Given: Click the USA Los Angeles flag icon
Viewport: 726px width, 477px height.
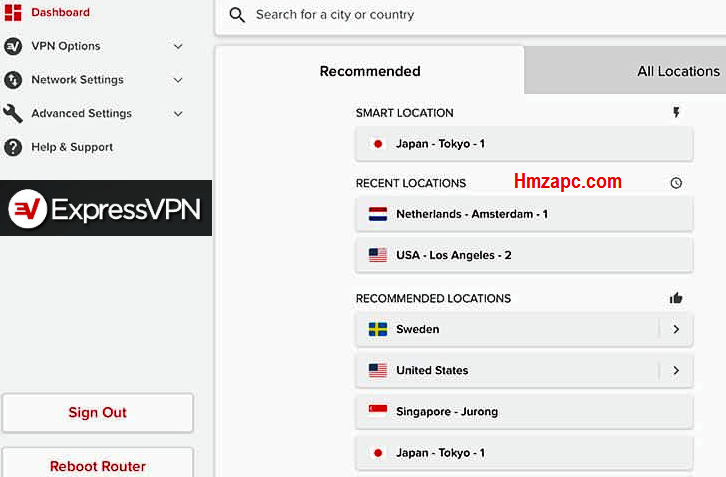Looking at the screenshot, I should click(x=378, y=255).
